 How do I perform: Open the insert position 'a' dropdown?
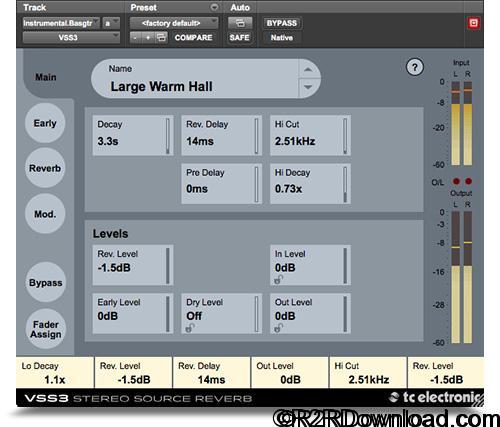(111, 23)
